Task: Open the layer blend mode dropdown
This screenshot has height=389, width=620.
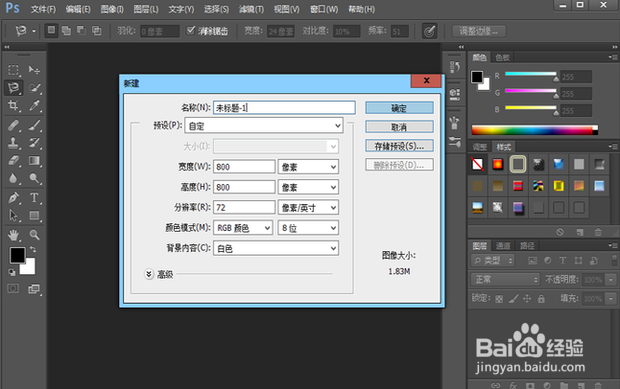Action: (x=505, y=279)
